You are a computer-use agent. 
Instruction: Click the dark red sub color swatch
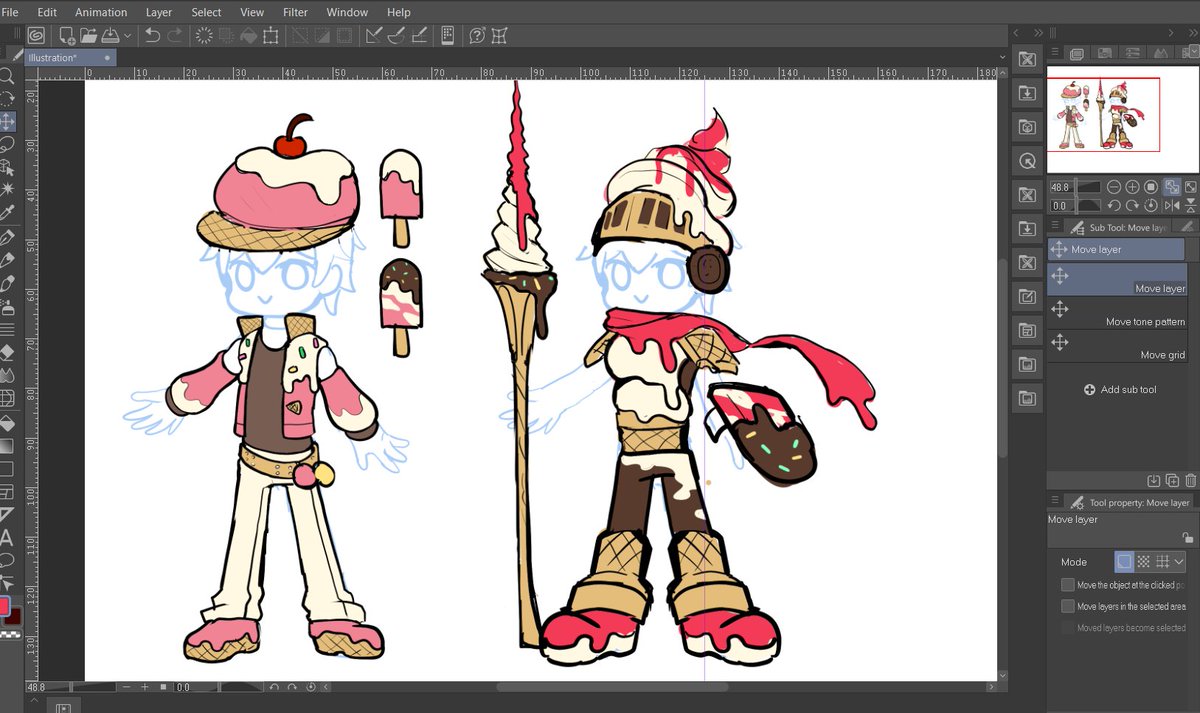tap(15, 615)
